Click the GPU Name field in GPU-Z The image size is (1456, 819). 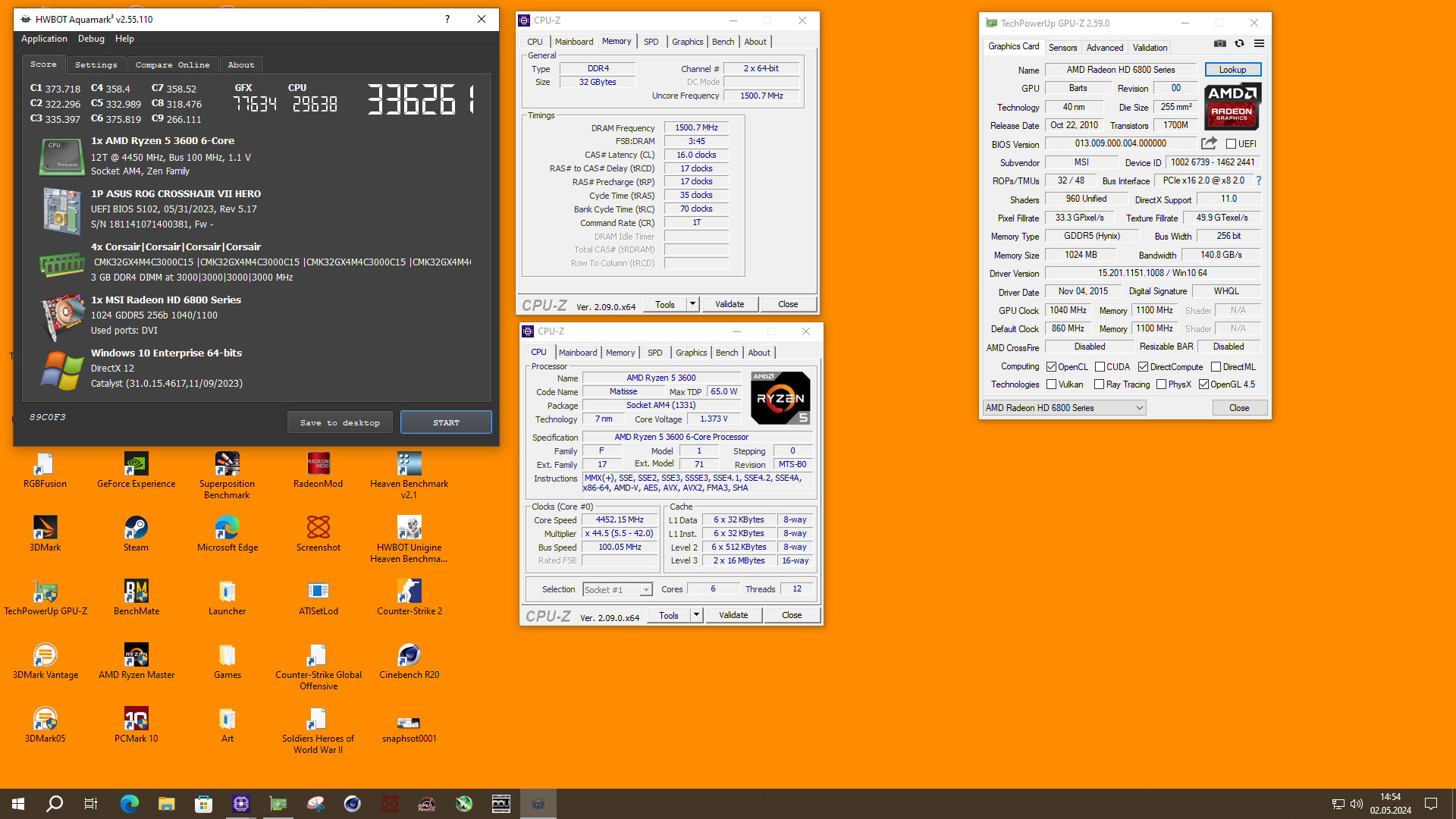click(1121, 70)
